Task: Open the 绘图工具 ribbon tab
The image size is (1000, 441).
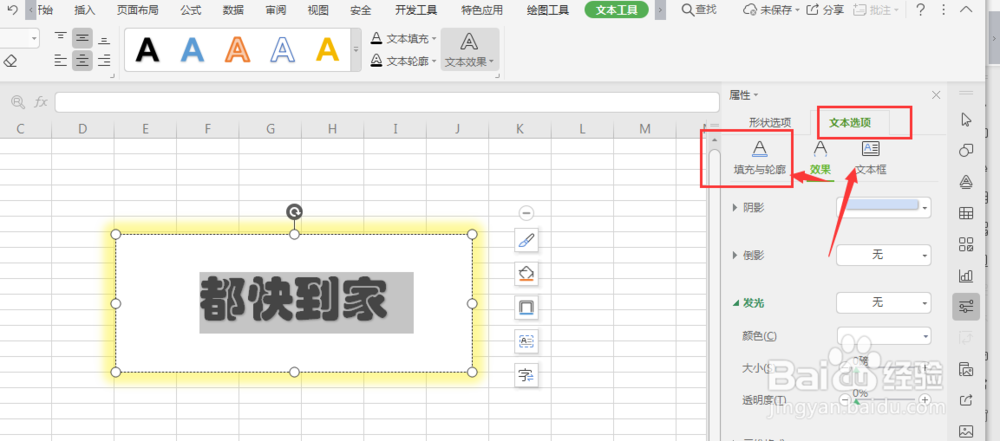Action: pos(548,10)
